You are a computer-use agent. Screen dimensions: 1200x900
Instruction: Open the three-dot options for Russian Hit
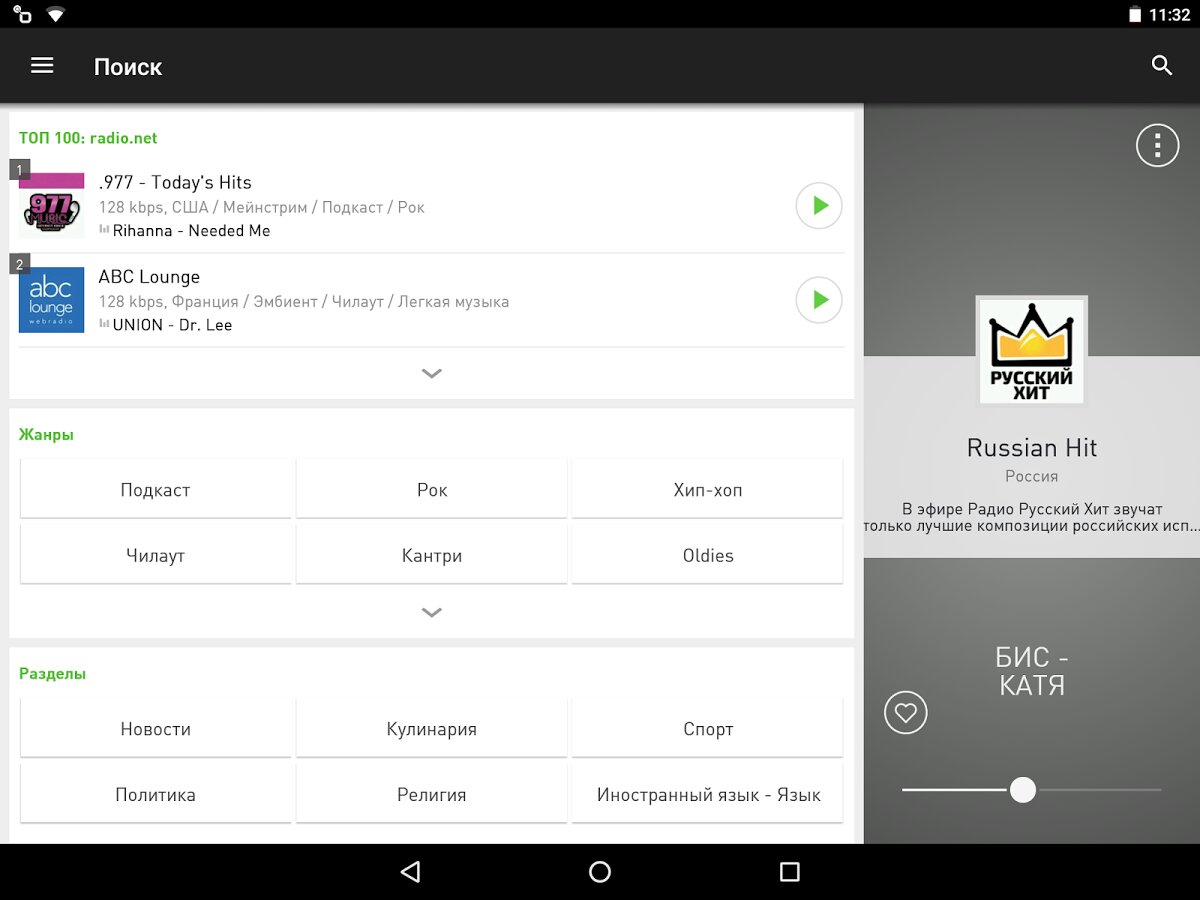[1157, 146]
